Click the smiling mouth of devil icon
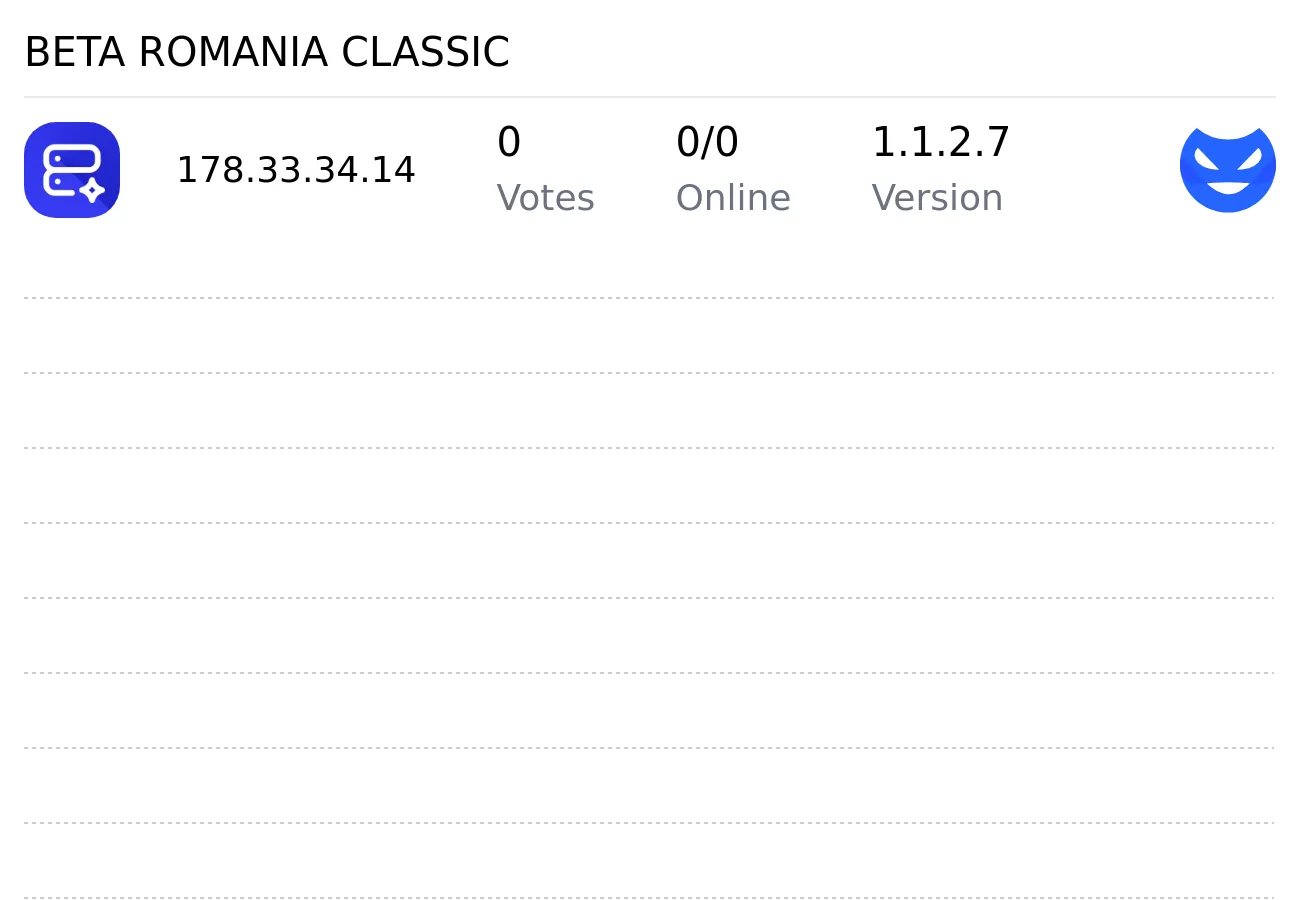1300x900 pixels. pos(1228,187)
